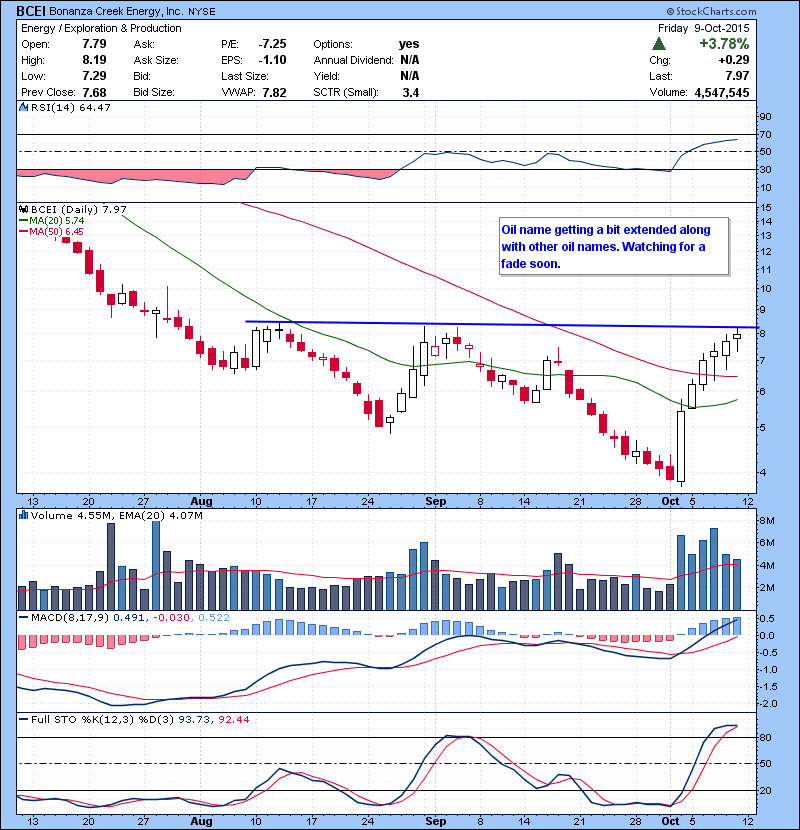Image resolution: width=800 pixels, height=830 pixels.
Task: Click the MACD(8,17,9) label
Action: [70, 617]
